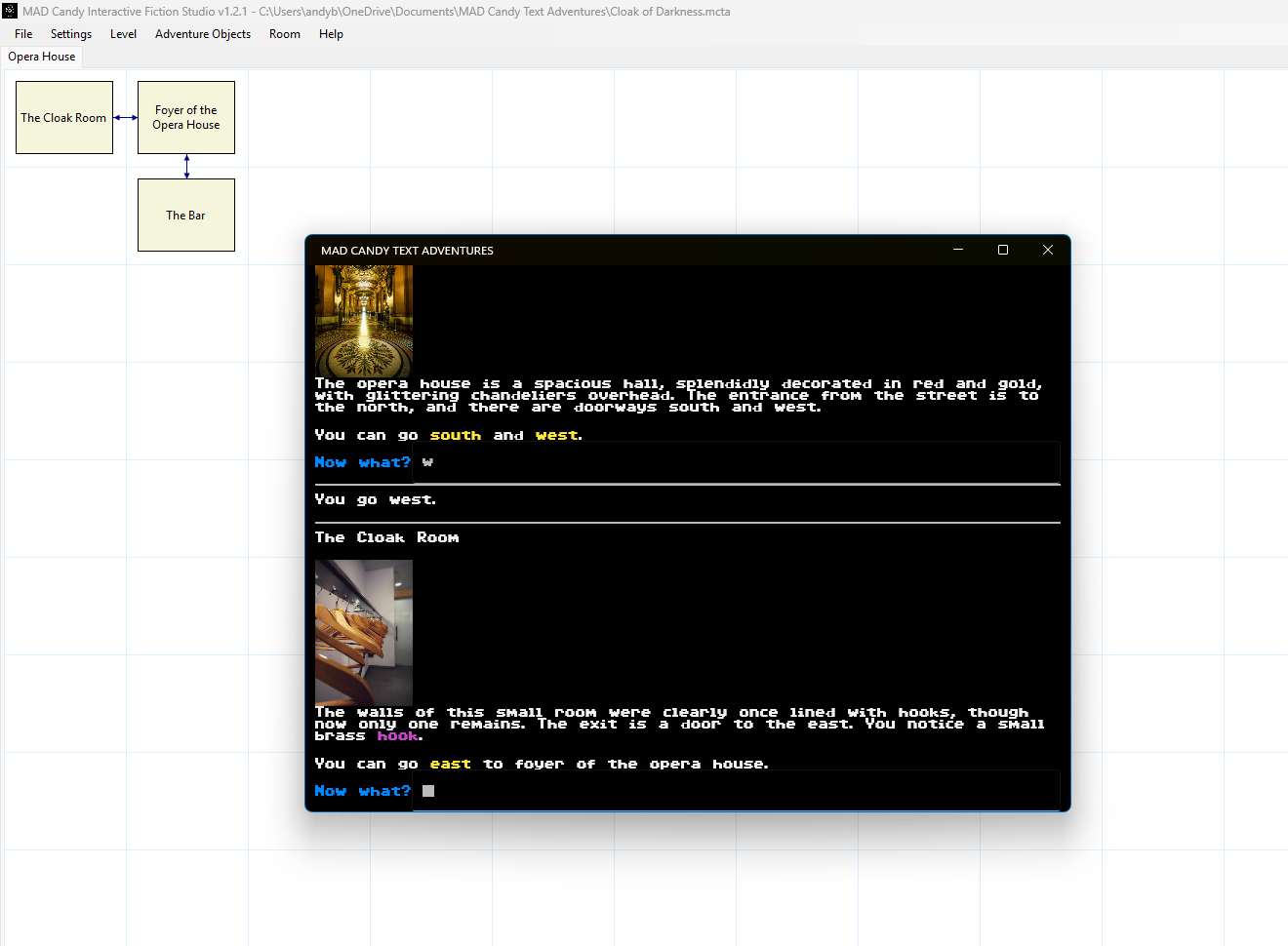Open the Level menu
This screenshot has width=1288, height=946.
(x=123, y=34)
